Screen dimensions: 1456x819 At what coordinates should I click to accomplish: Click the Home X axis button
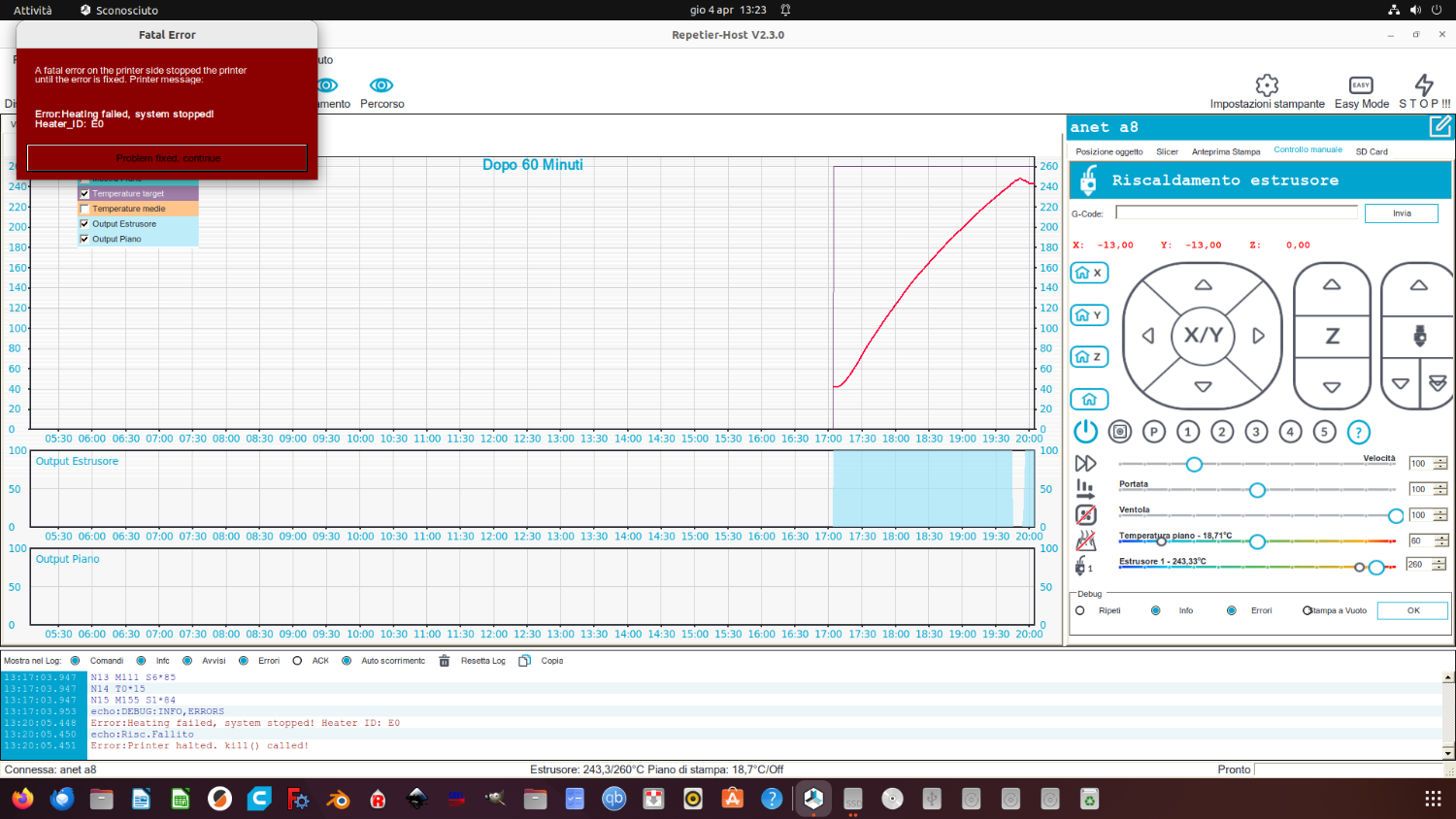click(x=1089, y=274)
